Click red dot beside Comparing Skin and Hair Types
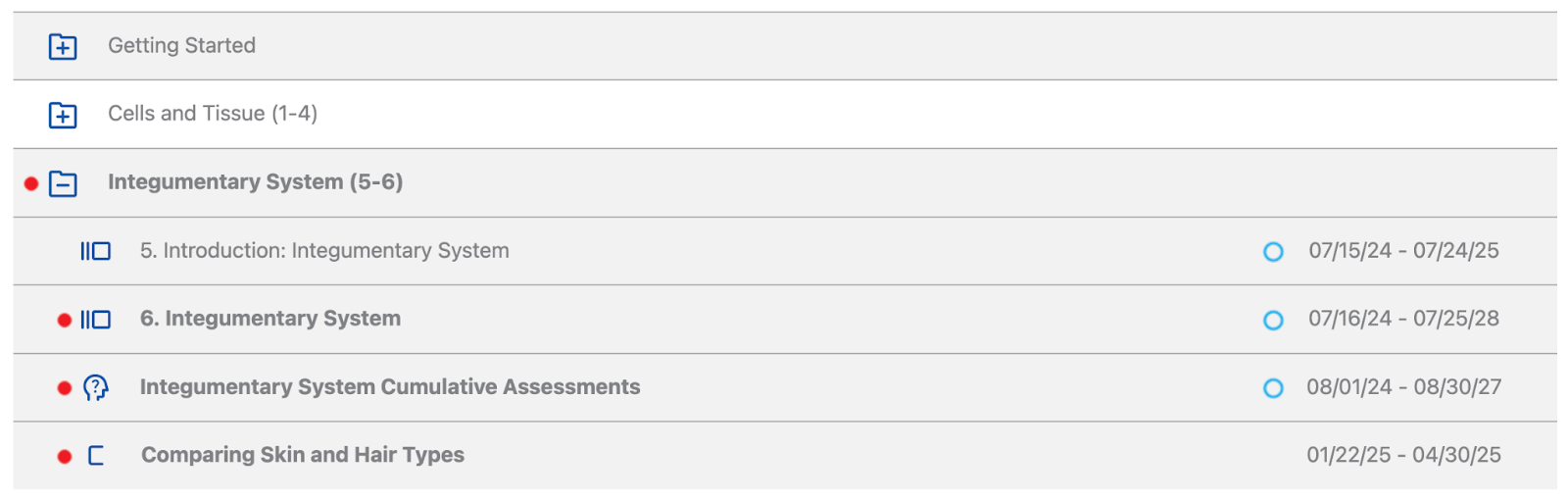 [65, 456]
